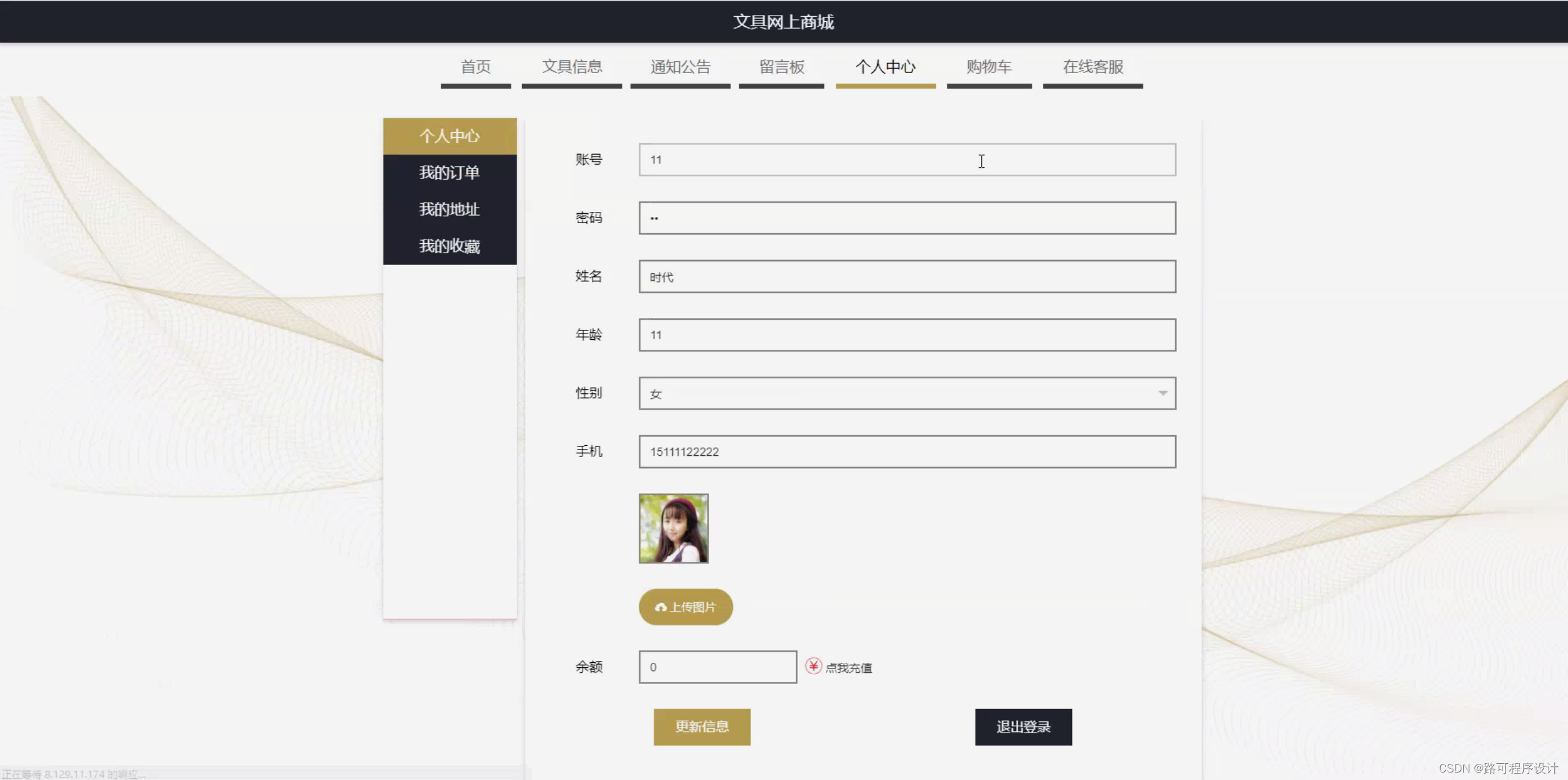This screenshot has width=1568, height=780.
Task: Select 我的订单 in the sidebar
Action: coord(449,172)
